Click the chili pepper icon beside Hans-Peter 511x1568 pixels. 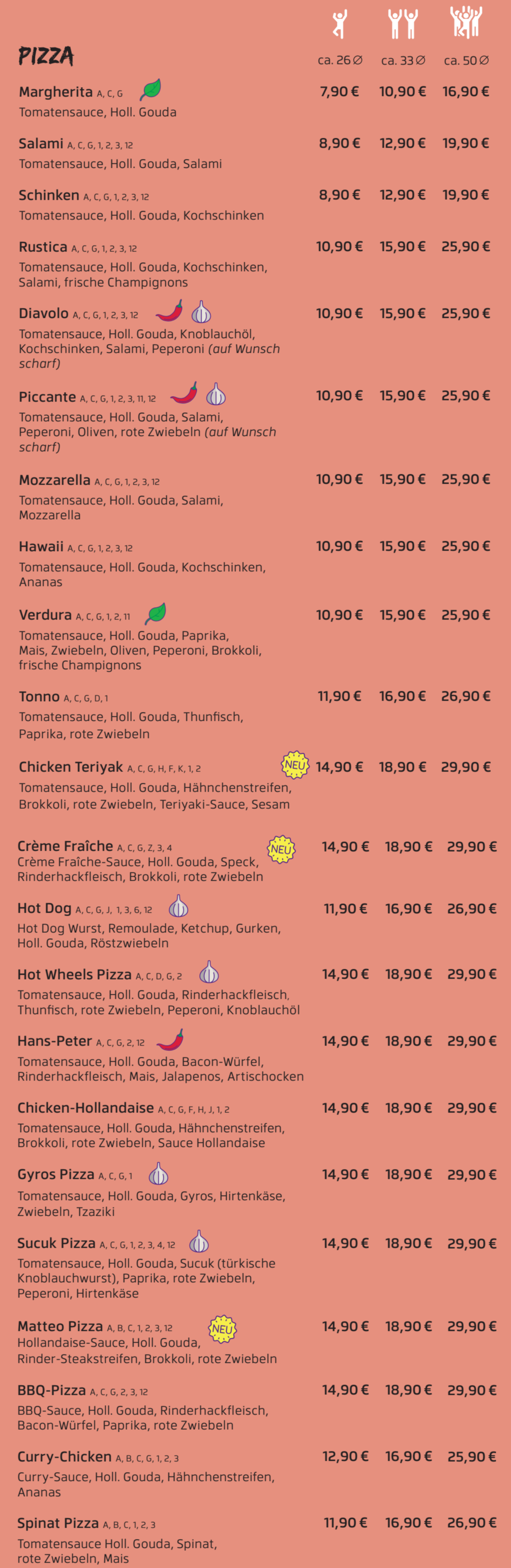point(170,1040)
